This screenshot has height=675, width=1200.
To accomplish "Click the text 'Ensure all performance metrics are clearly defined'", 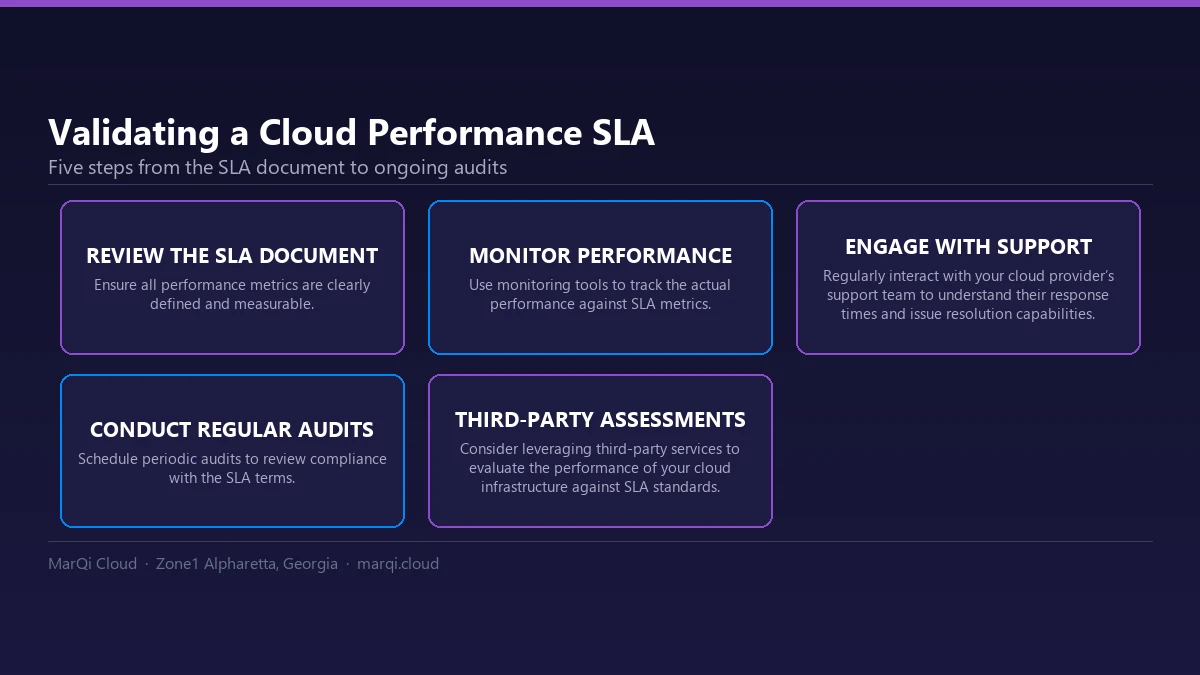I will point(232,294).
